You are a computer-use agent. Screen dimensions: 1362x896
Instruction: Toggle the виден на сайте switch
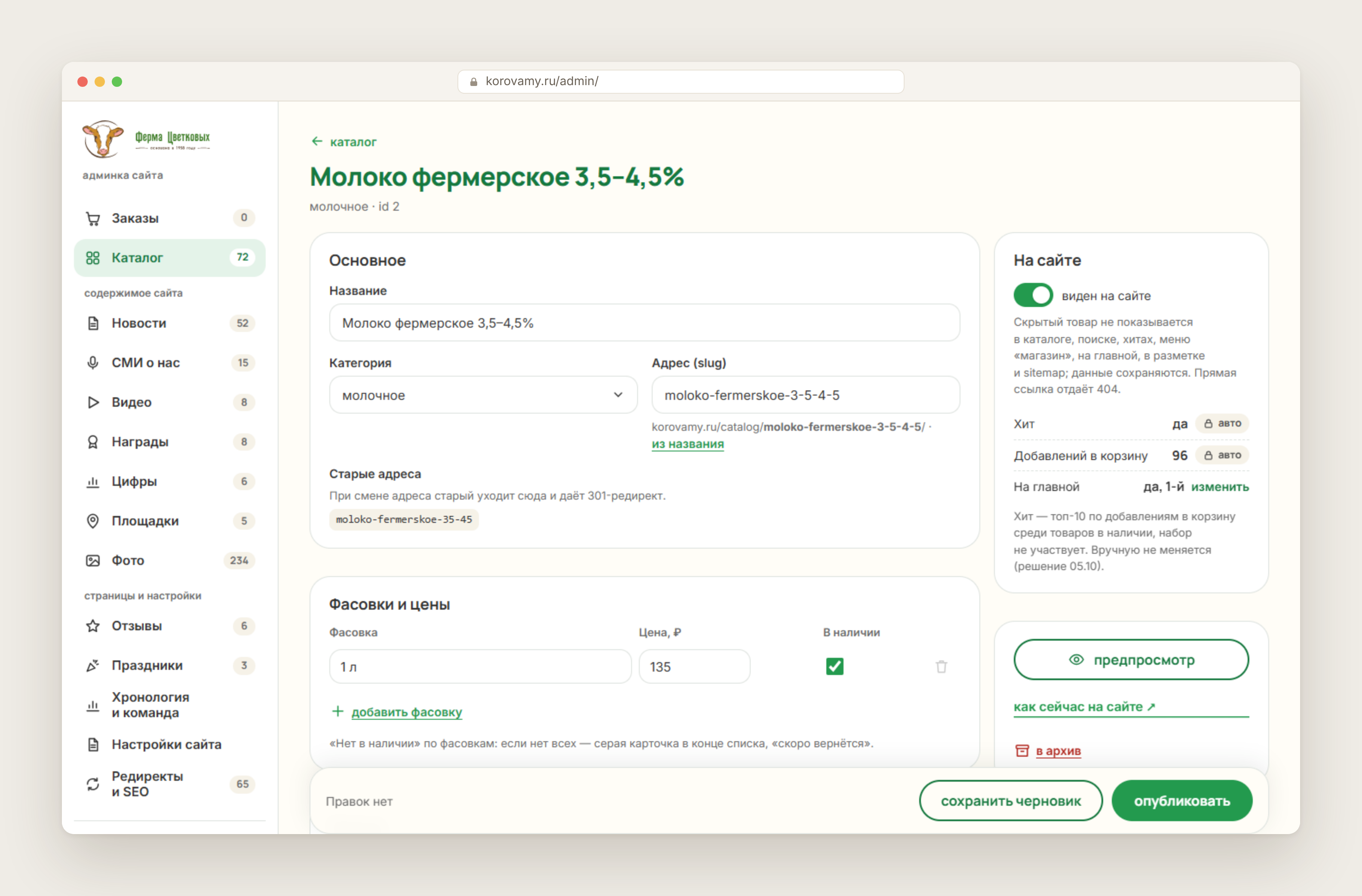tap(1033, 296)
